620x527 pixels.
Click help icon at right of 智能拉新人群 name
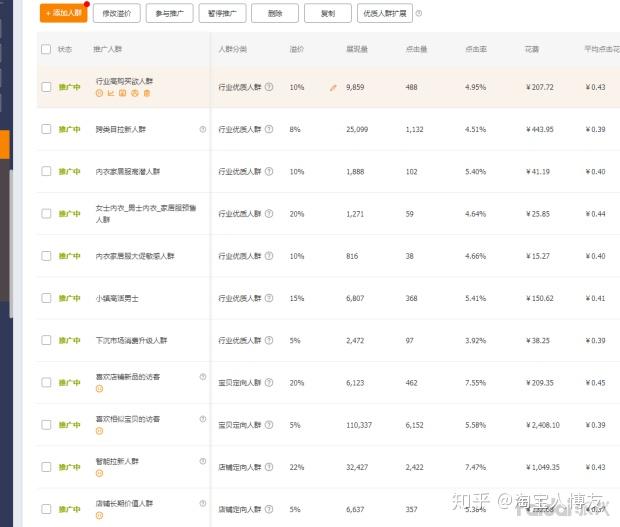pos(203,461)
